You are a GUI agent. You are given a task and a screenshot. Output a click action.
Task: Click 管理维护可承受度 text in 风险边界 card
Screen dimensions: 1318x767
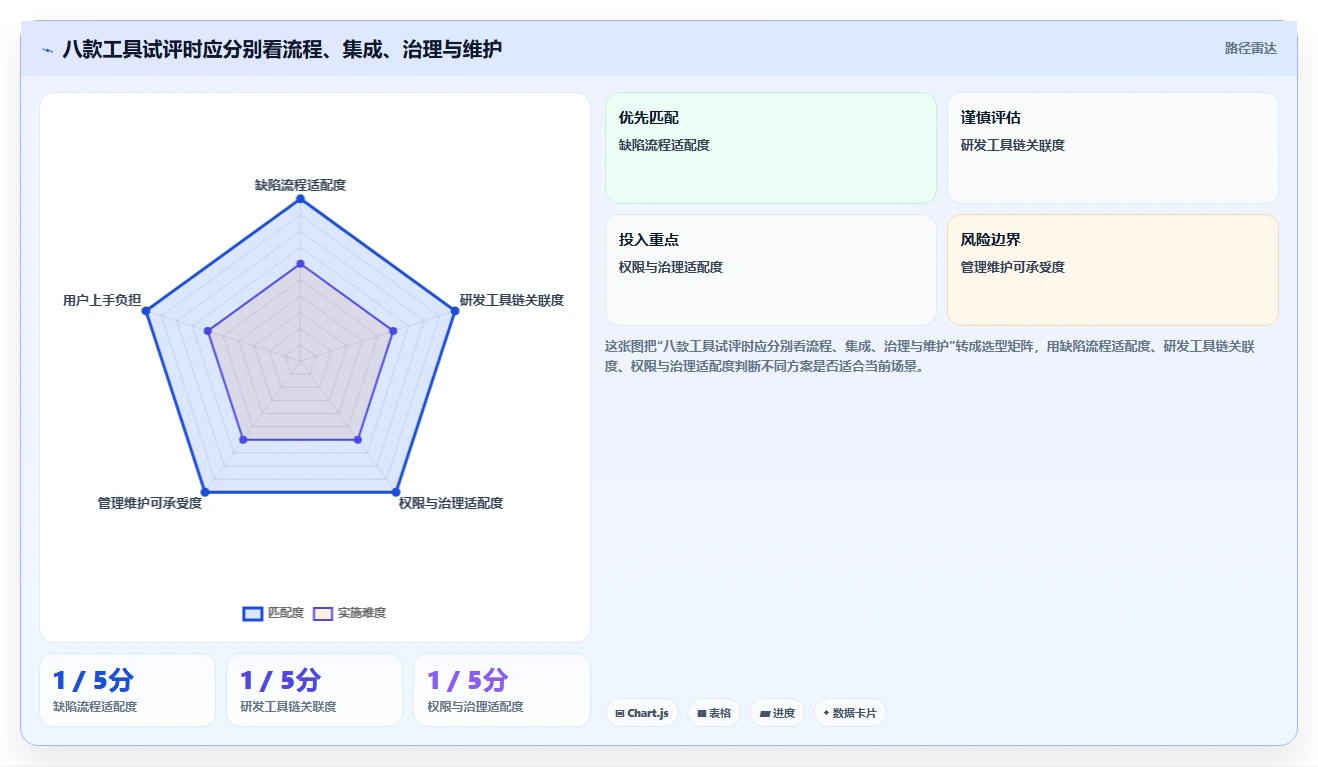[1013, 267]
